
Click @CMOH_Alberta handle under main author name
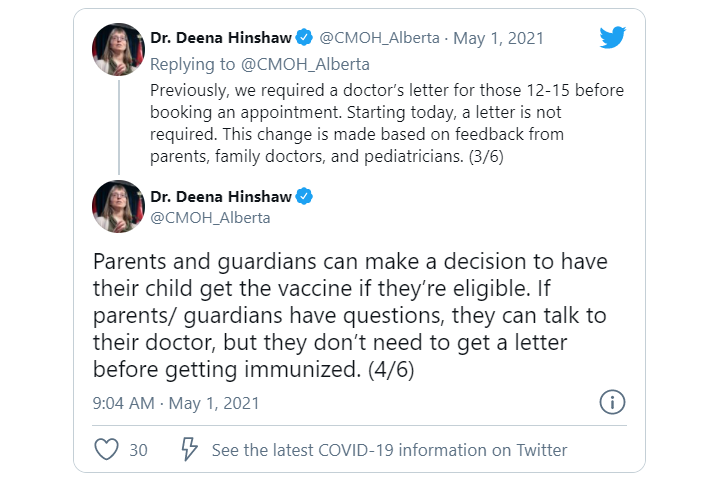pos(210,218)
